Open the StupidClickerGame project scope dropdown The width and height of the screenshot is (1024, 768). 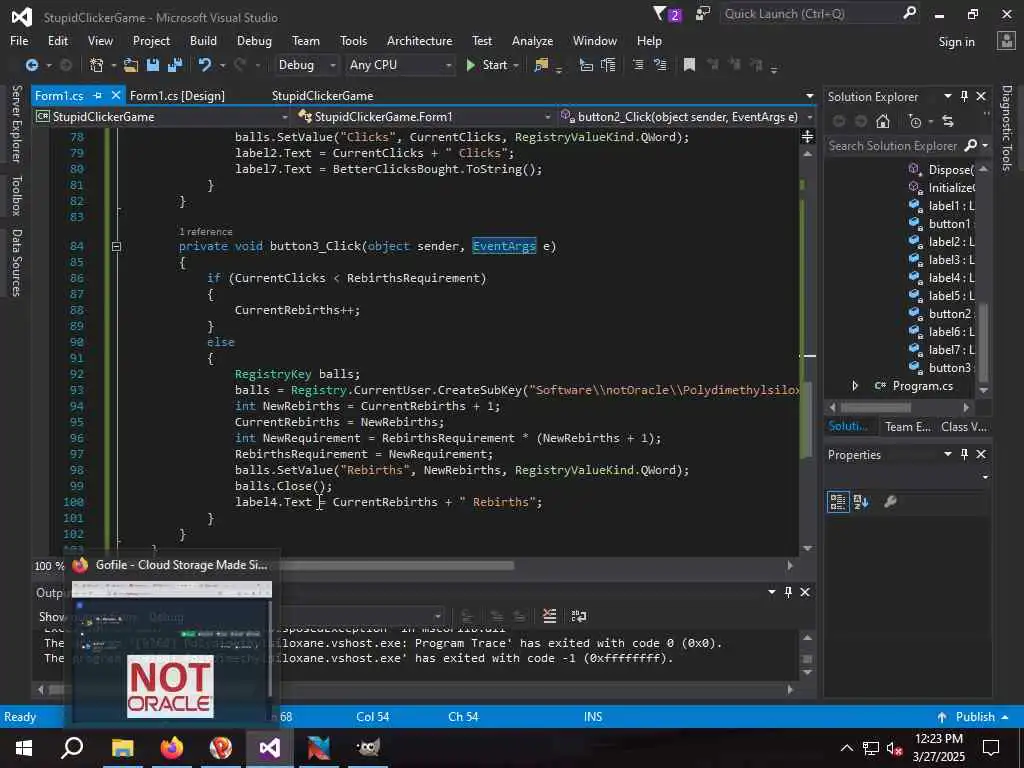pos(162,117)
